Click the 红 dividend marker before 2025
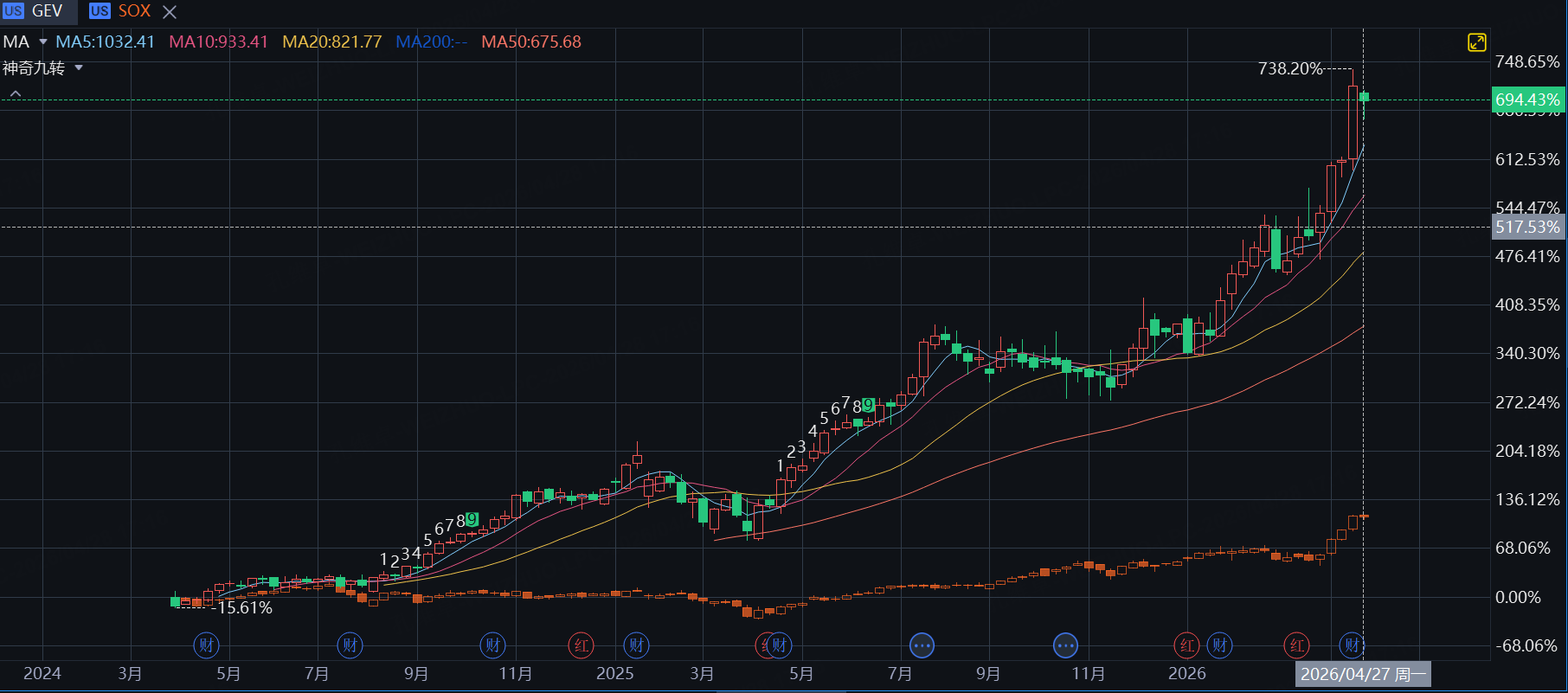 pos(582,645)
